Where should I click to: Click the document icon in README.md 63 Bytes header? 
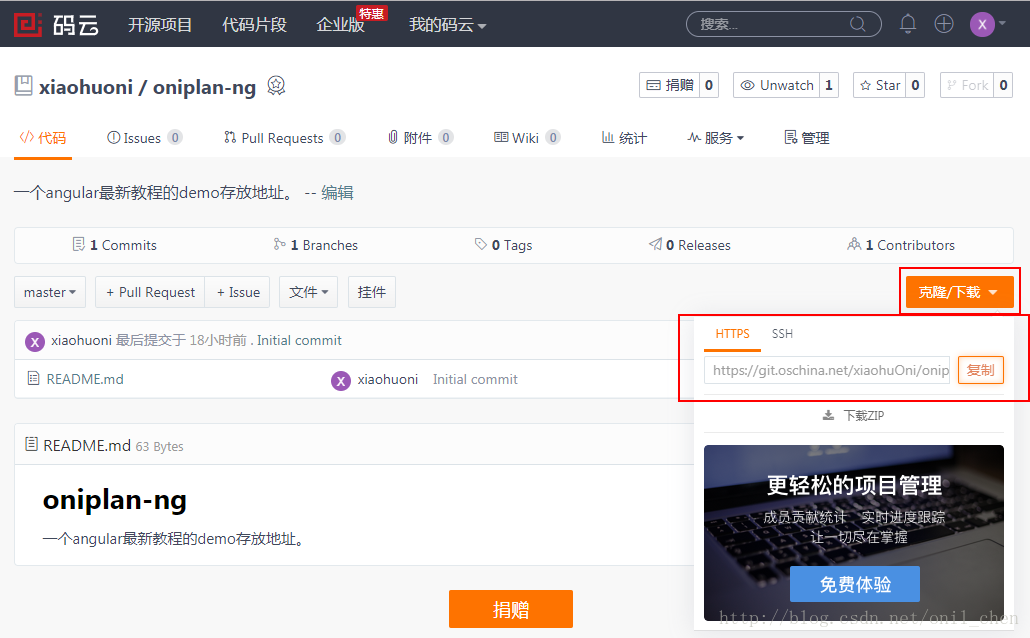pos(31,445)
